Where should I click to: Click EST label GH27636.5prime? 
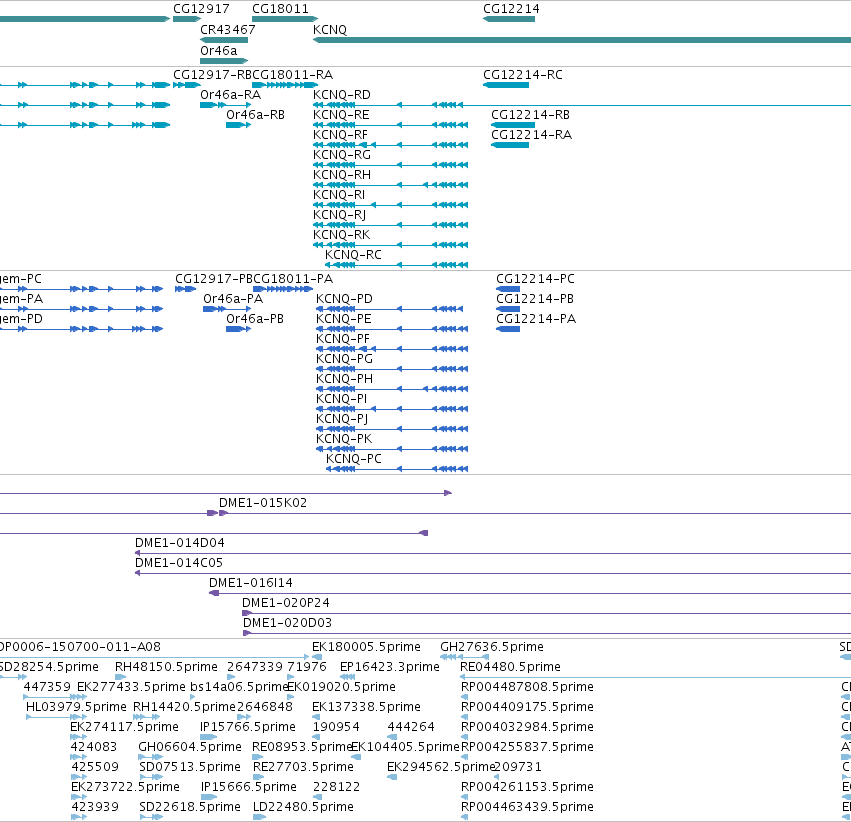492,647
